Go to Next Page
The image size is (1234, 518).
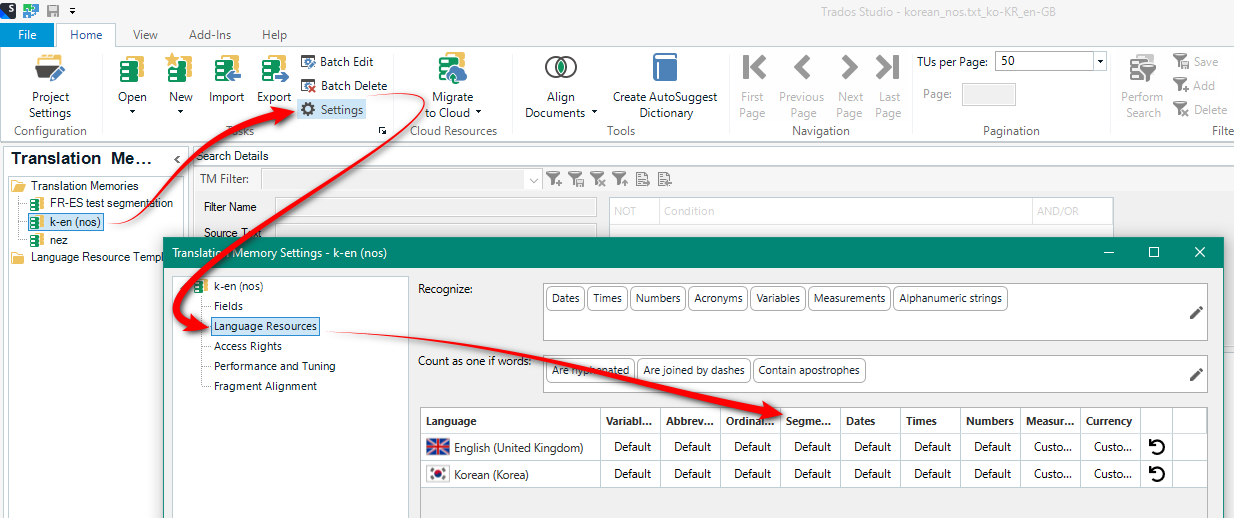click(x=850, y=87)
